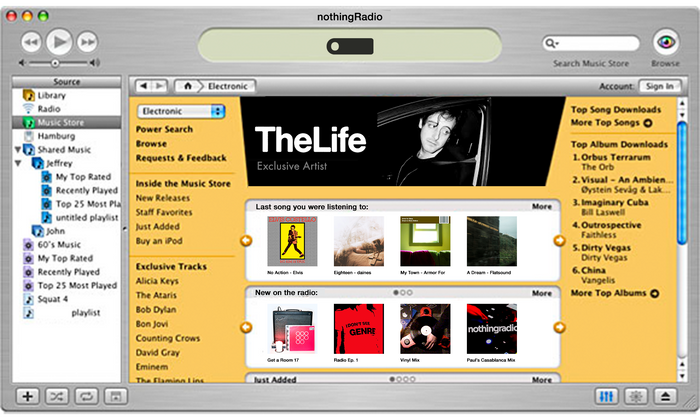Open the Power Search link
The image size is (700, 420).
[164, 129]
